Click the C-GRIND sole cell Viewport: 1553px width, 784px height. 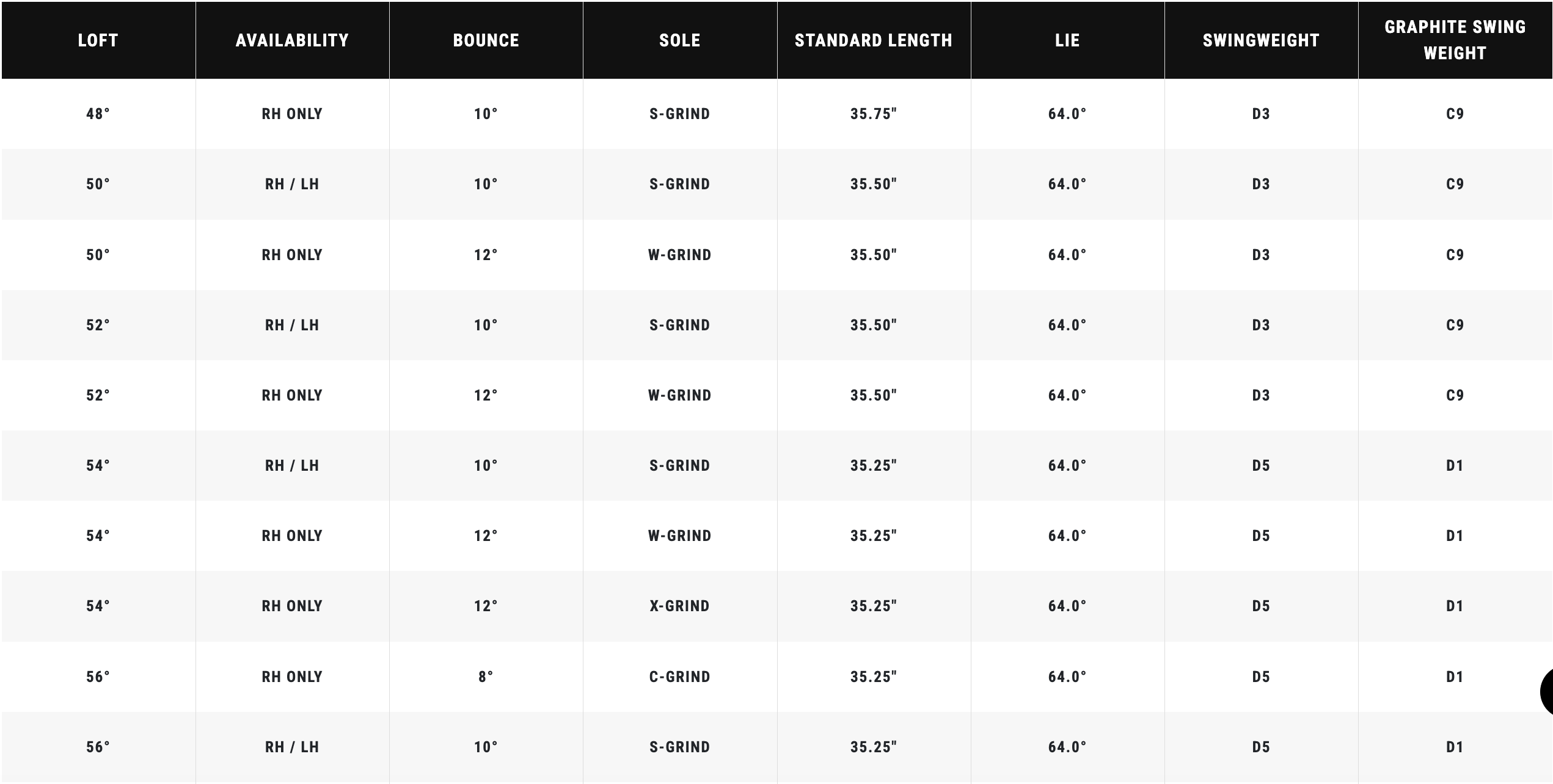coord(679,677)
